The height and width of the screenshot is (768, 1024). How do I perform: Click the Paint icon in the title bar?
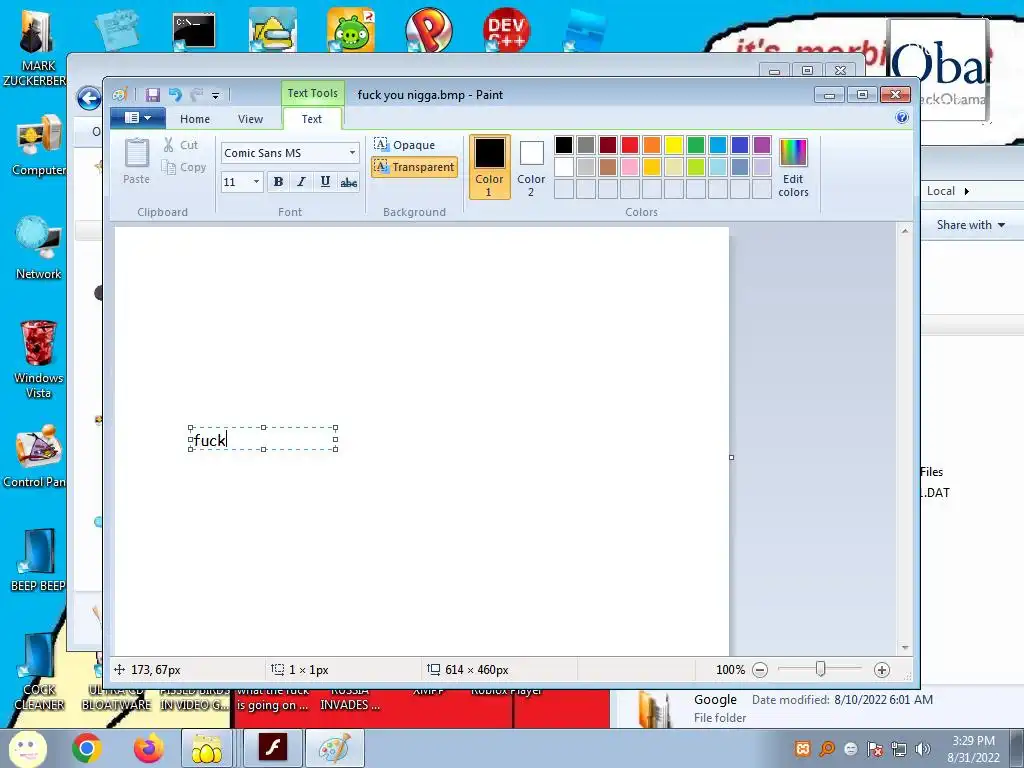(120, 95)
